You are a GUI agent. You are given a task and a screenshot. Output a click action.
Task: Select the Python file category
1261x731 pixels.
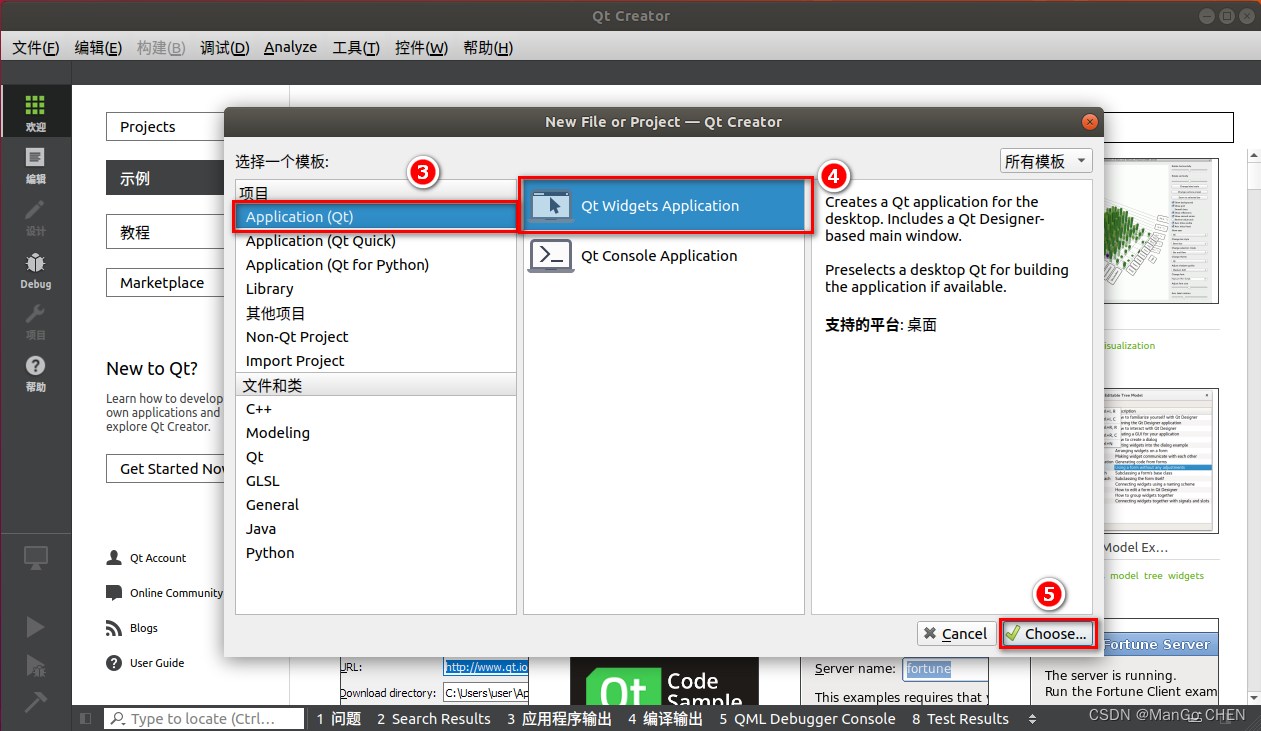(x=376, y=553)
